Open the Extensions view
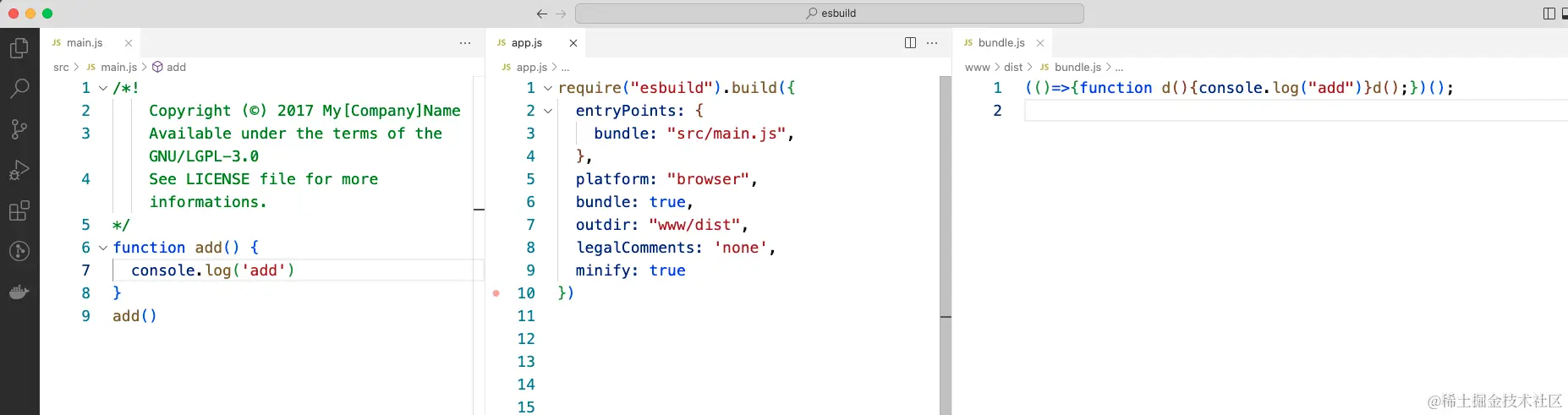The width and height of the screenshot is (1568, 415). point(19,210)
